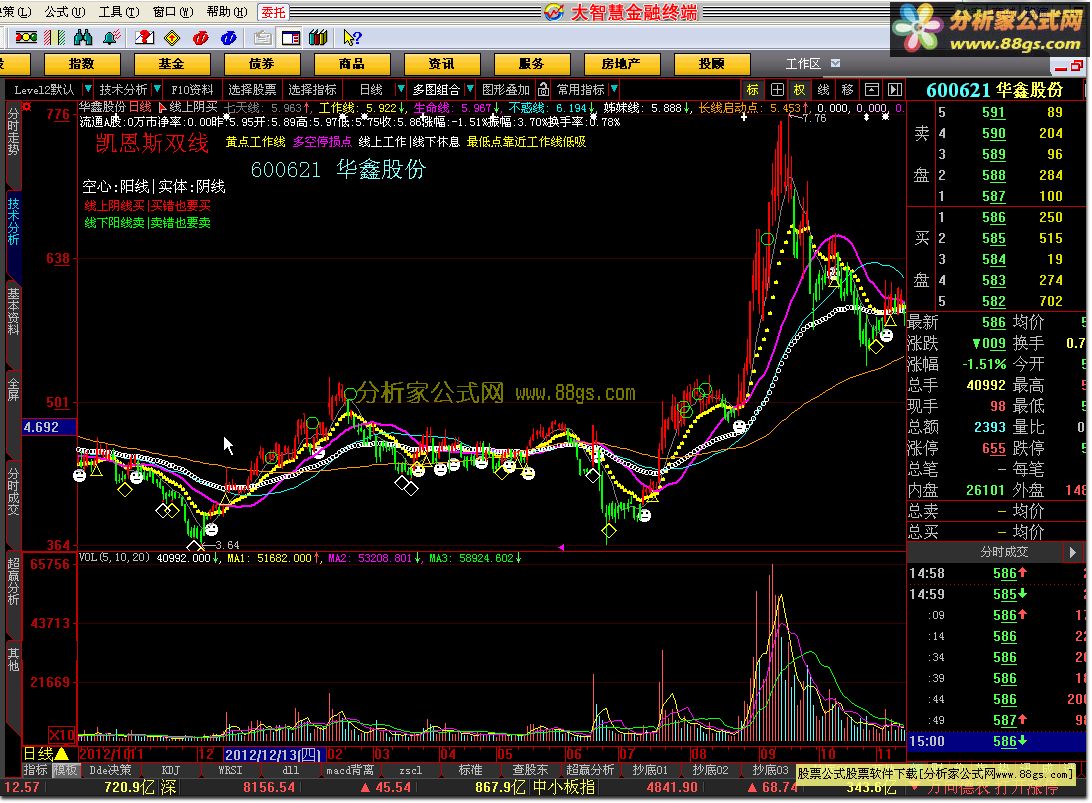Screen dimensions: 1092x803
Task: Open the 常用指标 dropdown arrow
Action: tap(614, 89)
